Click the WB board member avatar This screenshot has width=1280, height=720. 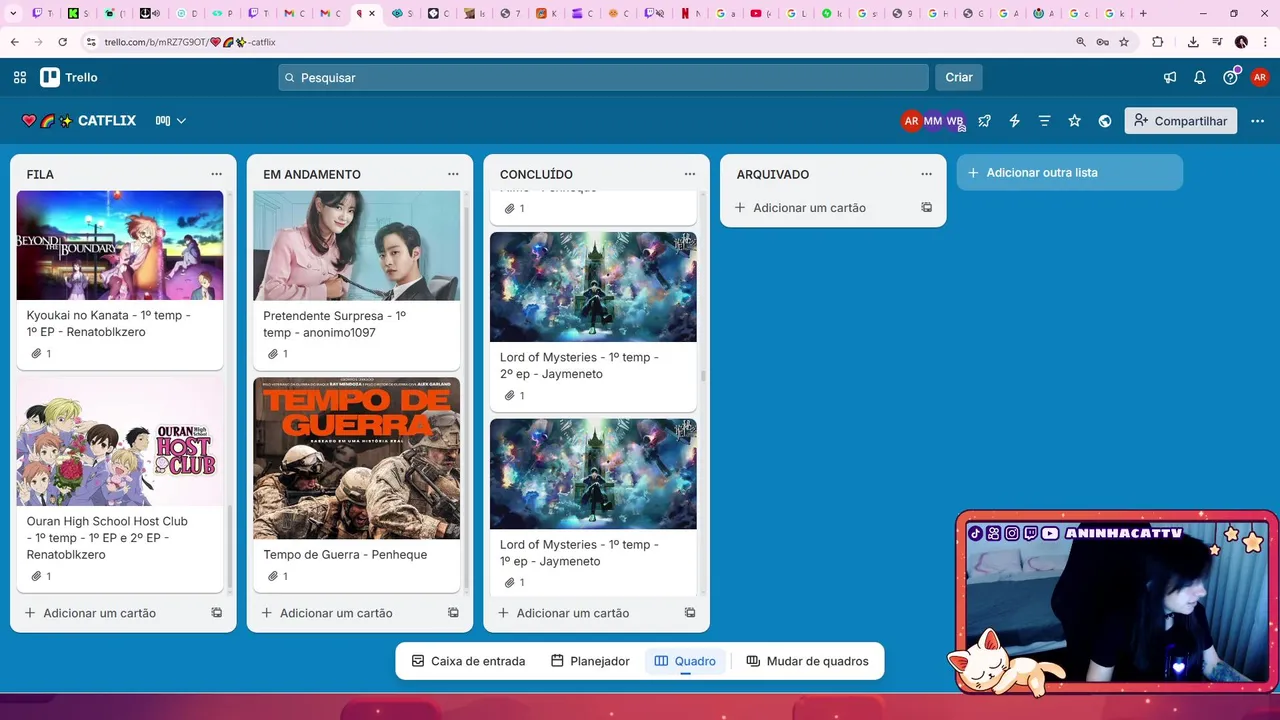(955, 121)
